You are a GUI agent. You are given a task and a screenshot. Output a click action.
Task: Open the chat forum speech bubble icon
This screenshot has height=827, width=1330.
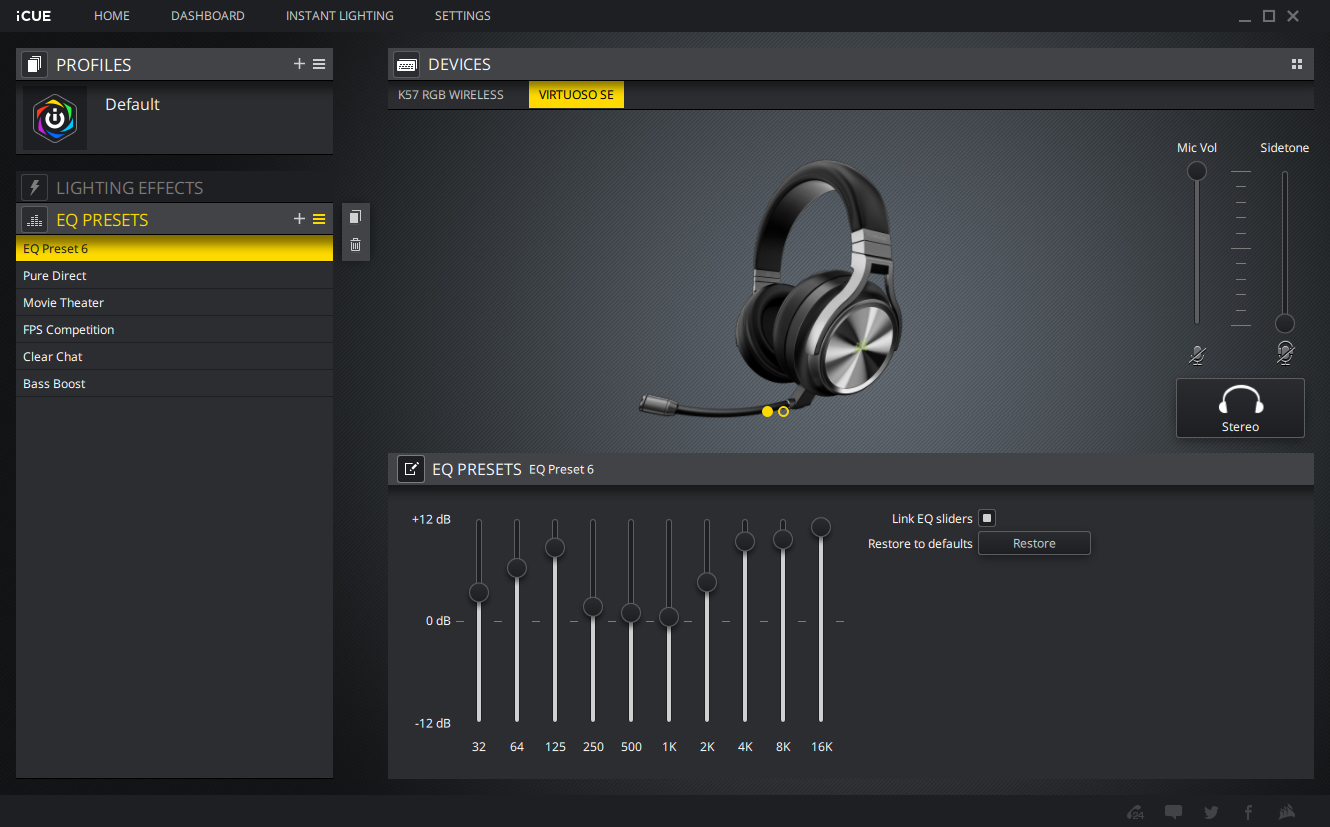[1173, 812]
